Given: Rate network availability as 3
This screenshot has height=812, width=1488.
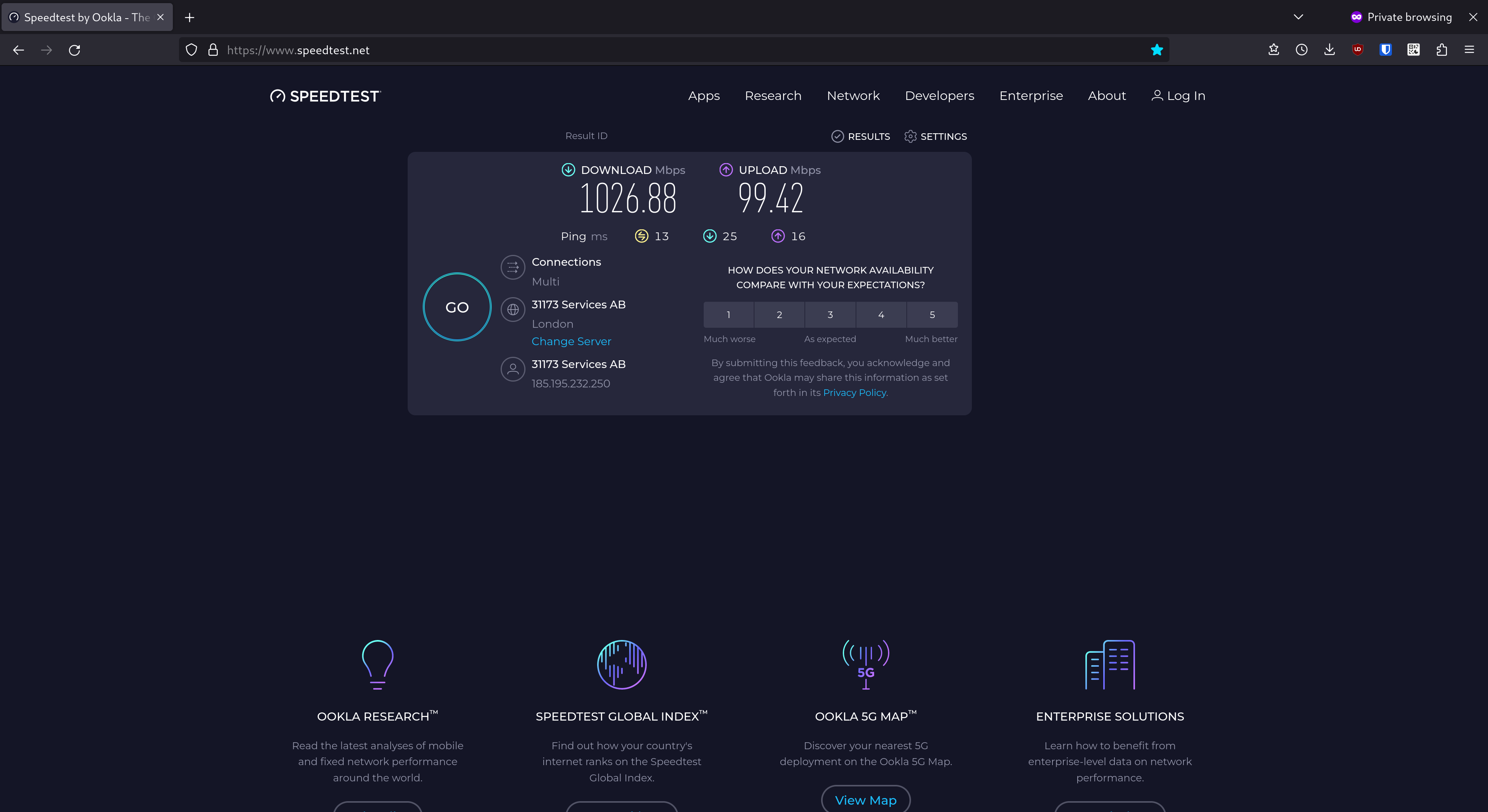Looking at the screenshot, I should [x=830, y=315].
